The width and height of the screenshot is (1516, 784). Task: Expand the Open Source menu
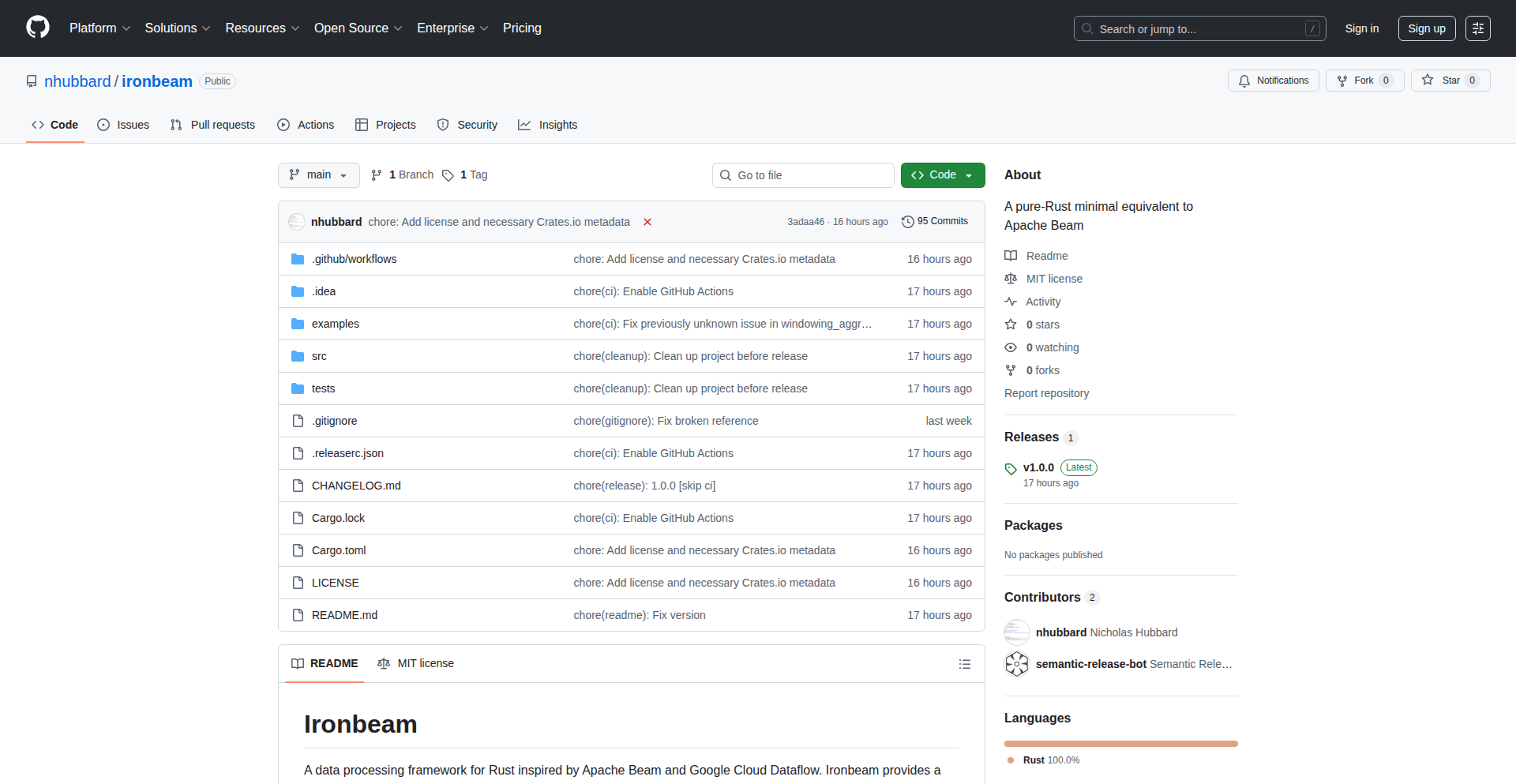coord(358,28)
